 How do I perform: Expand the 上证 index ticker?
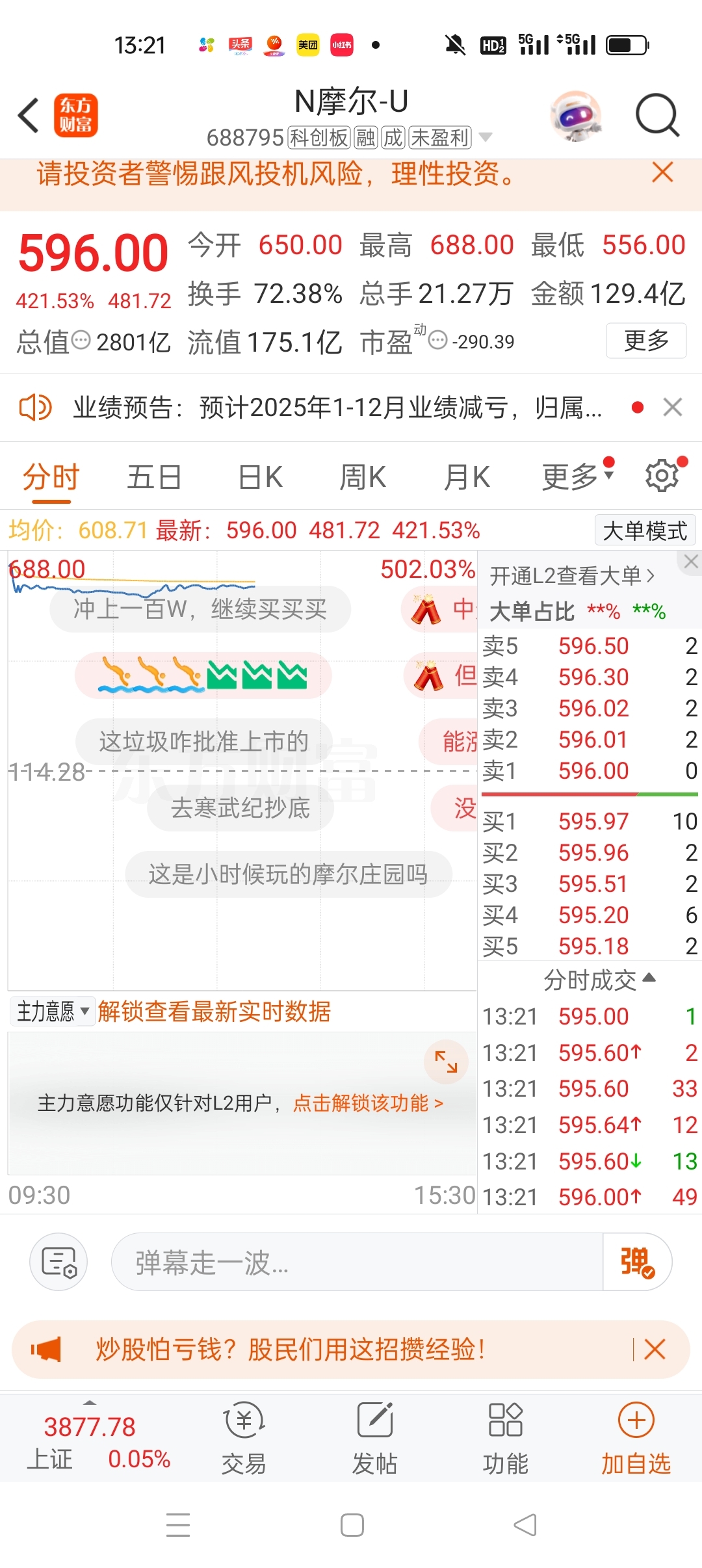(x=97, y=1438)
